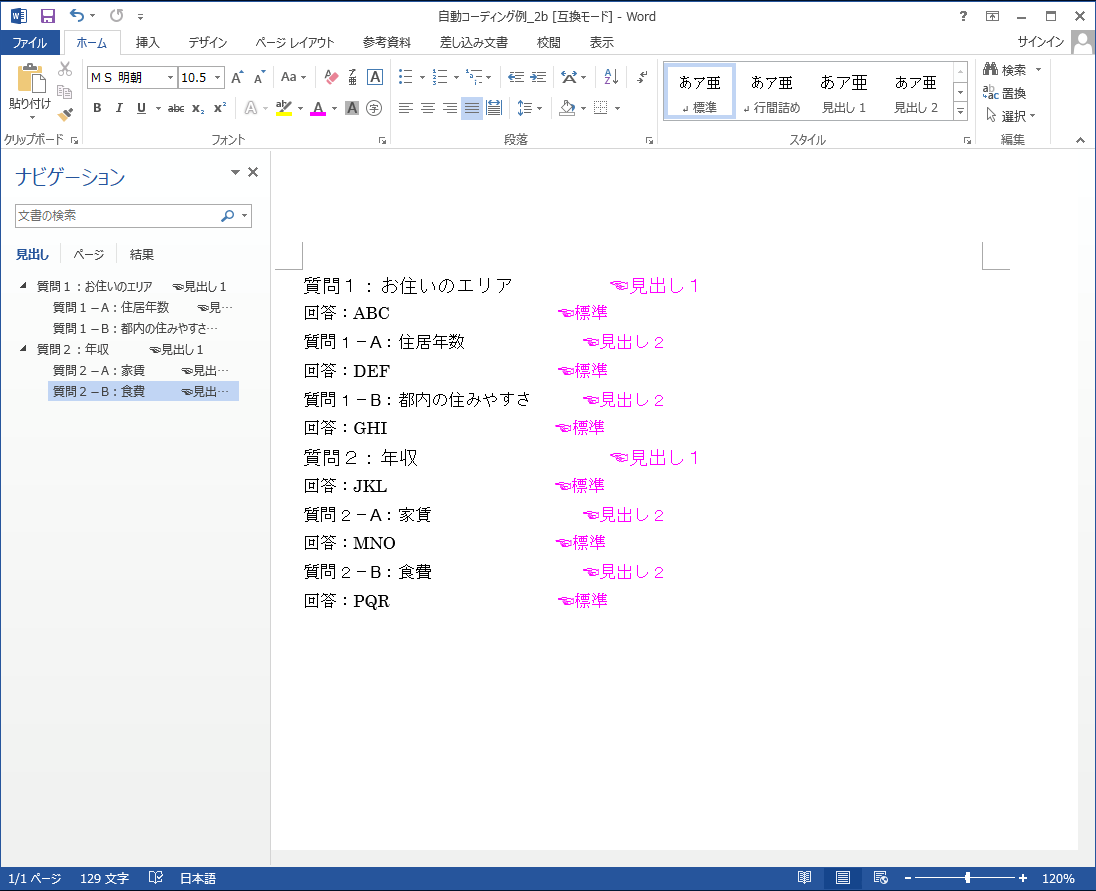
Task: Save the document using the floppy disk icon
Action: [48, 16]
